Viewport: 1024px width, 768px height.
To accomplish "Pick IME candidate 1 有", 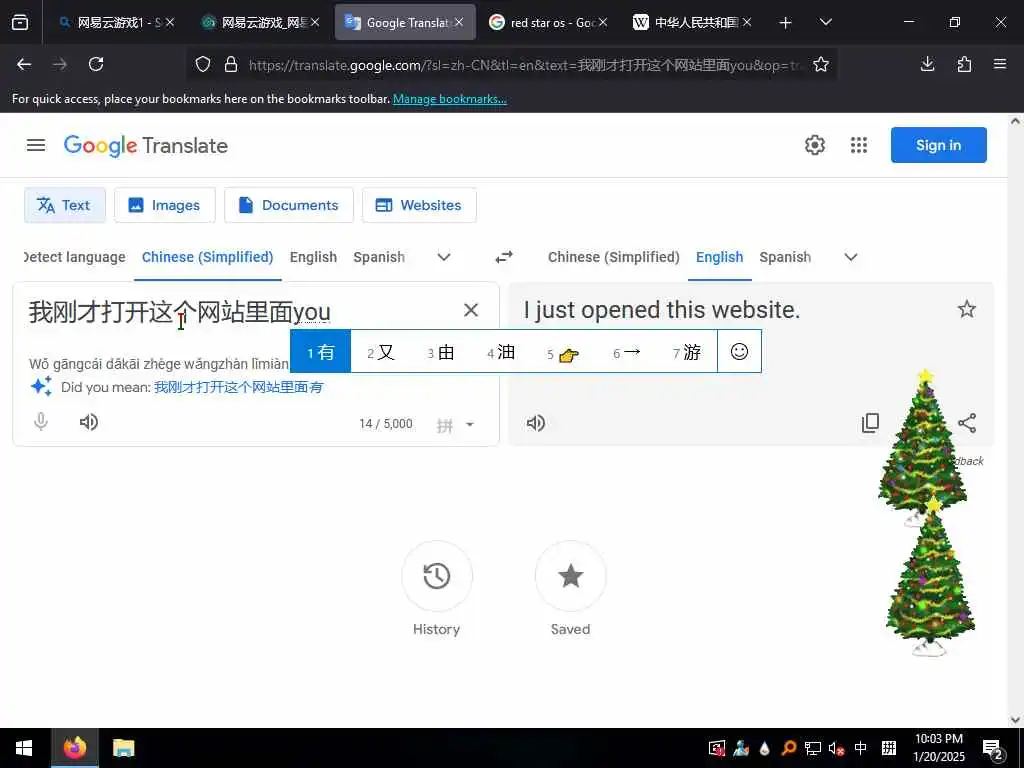I will (x=321, y=352).
